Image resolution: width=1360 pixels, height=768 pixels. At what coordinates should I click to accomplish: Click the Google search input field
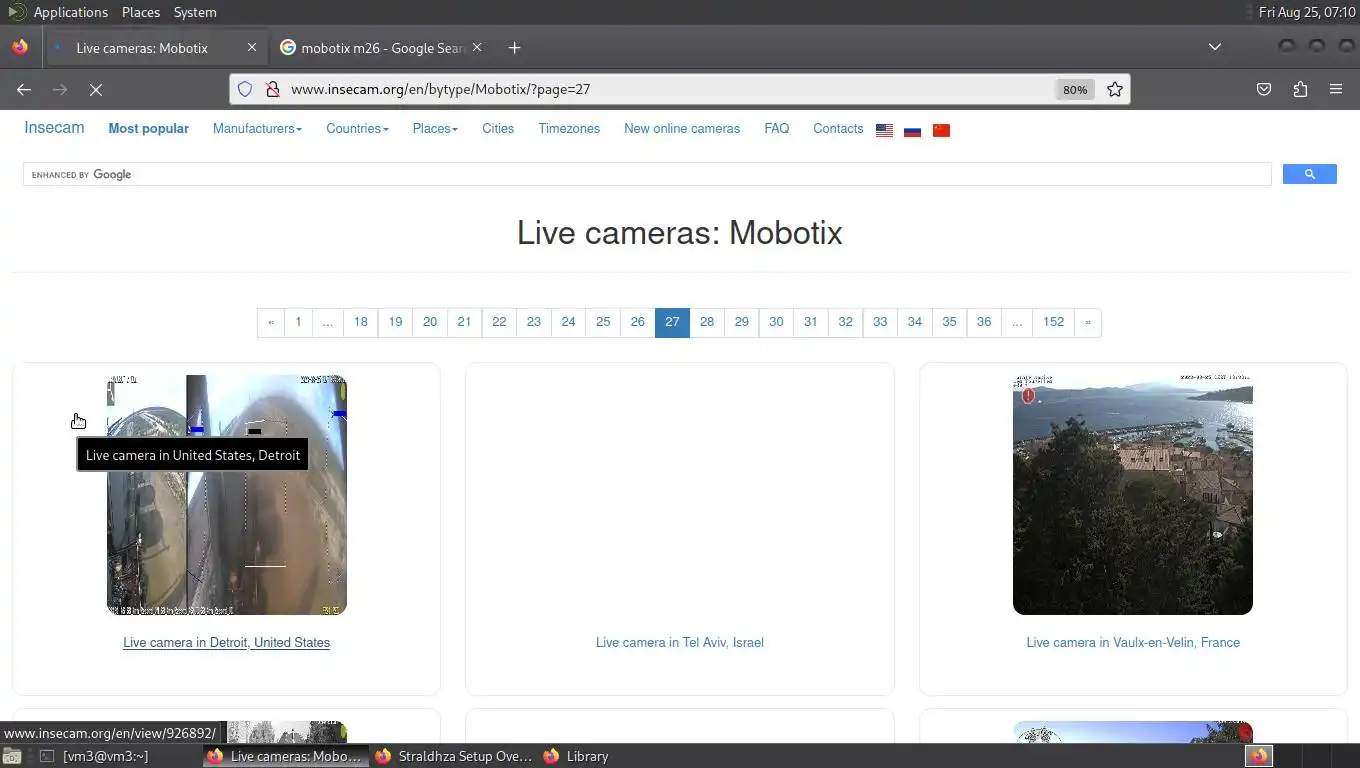[x=647, y=174]
